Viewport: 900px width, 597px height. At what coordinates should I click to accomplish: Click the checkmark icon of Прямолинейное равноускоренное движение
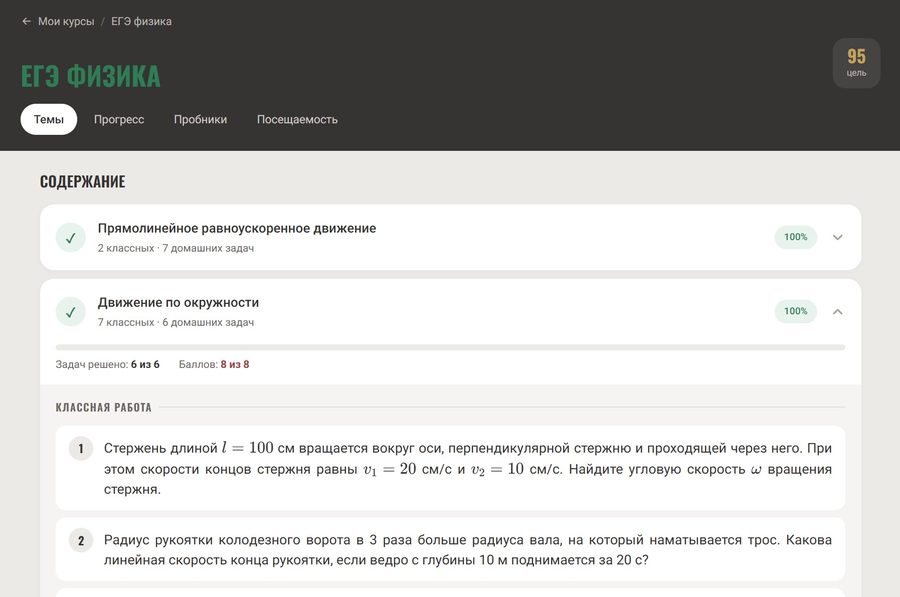tap(71, 238)
